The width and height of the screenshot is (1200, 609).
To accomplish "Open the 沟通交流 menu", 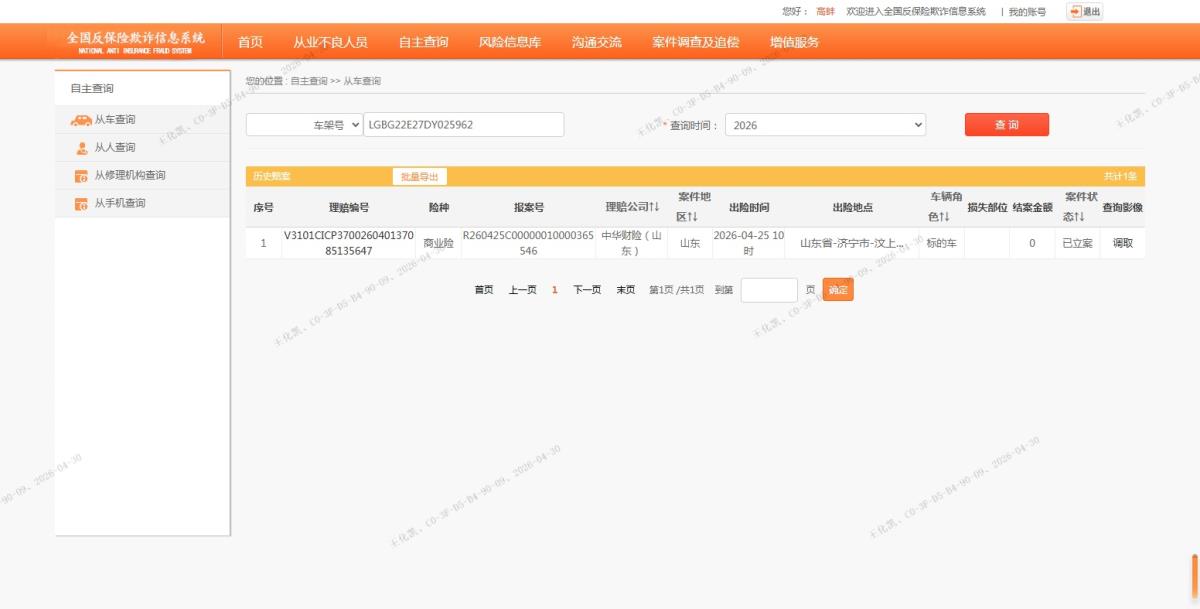I will [x=596, y=42].
